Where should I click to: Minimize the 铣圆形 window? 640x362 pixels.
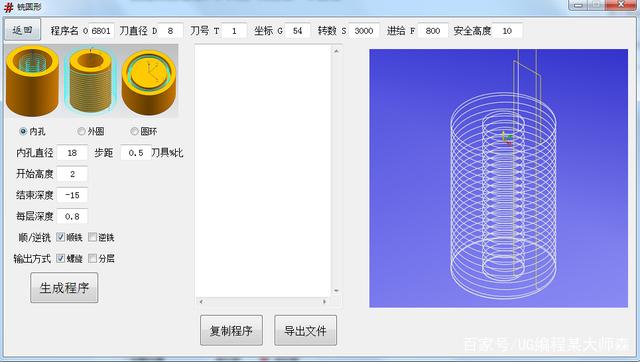578,5
